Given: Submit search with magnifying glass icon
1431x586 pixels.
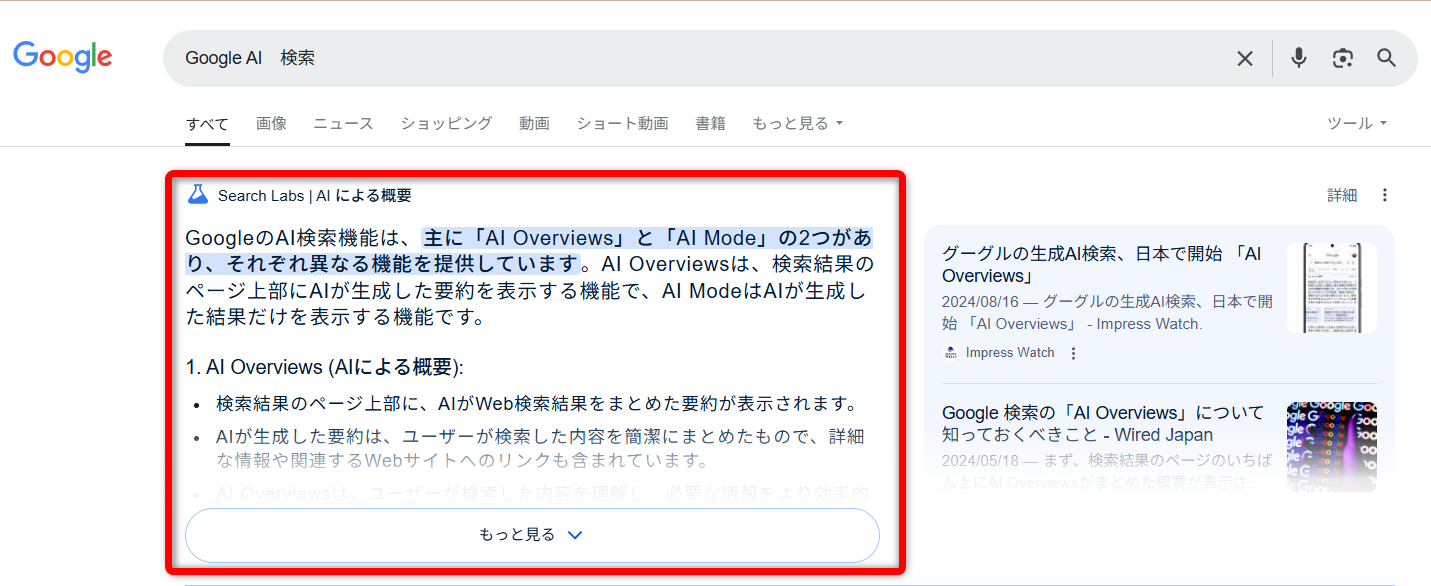Looking at the screenshot, I should (x=1386, y=58).
